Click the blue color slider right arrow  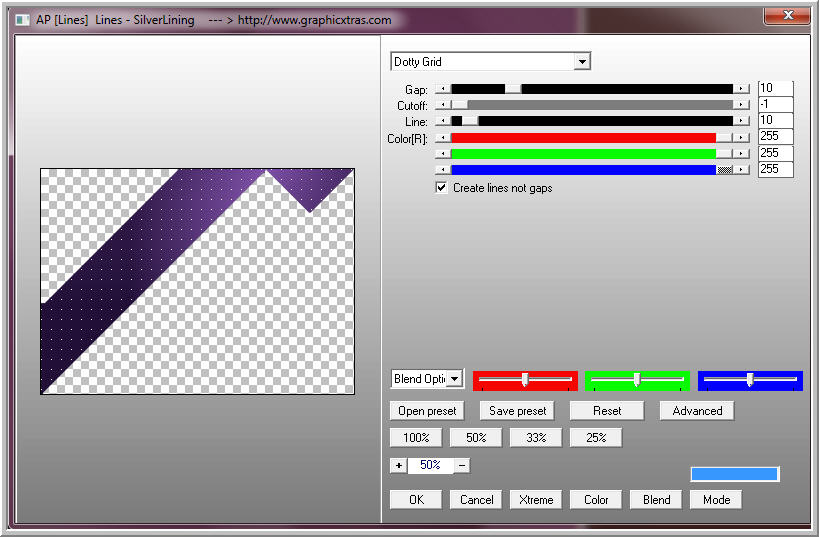(x=741, y=170)
